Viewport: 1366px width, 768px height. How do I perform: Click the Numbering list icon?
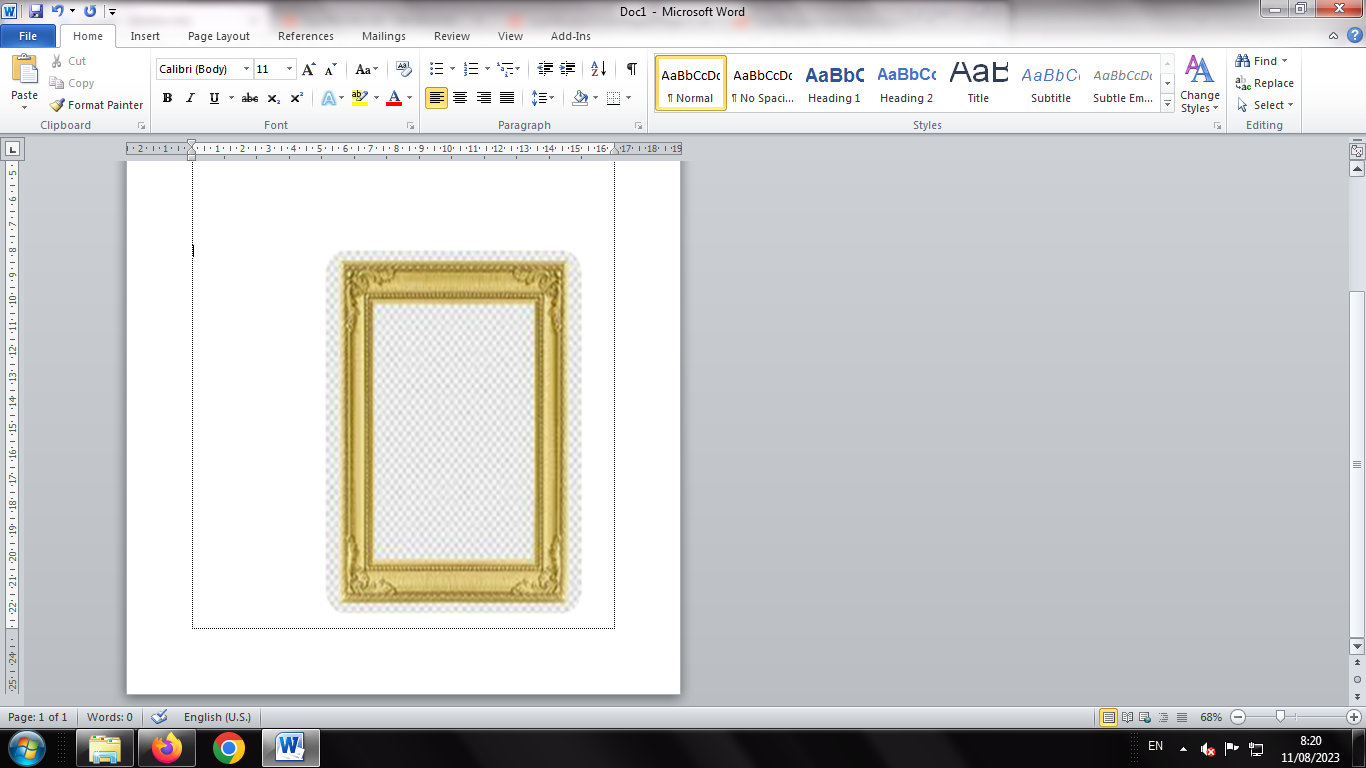pyautogui.click(x=471, y=69)
